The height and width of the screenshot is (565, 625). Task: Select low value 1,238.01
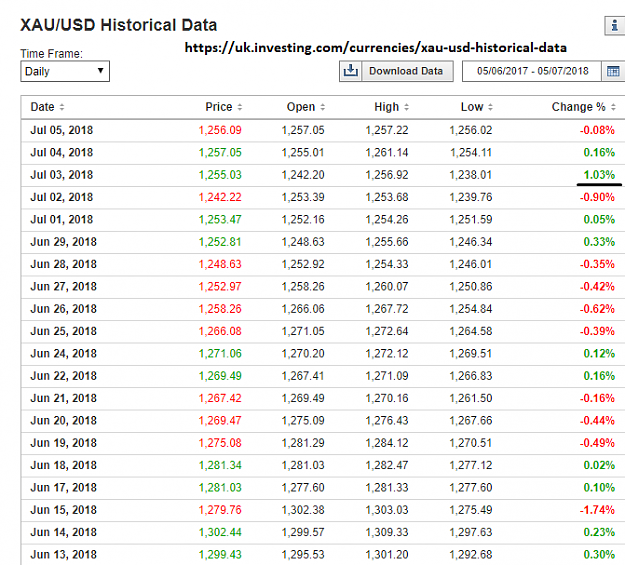pyautogui.click(x=470, y=175)
